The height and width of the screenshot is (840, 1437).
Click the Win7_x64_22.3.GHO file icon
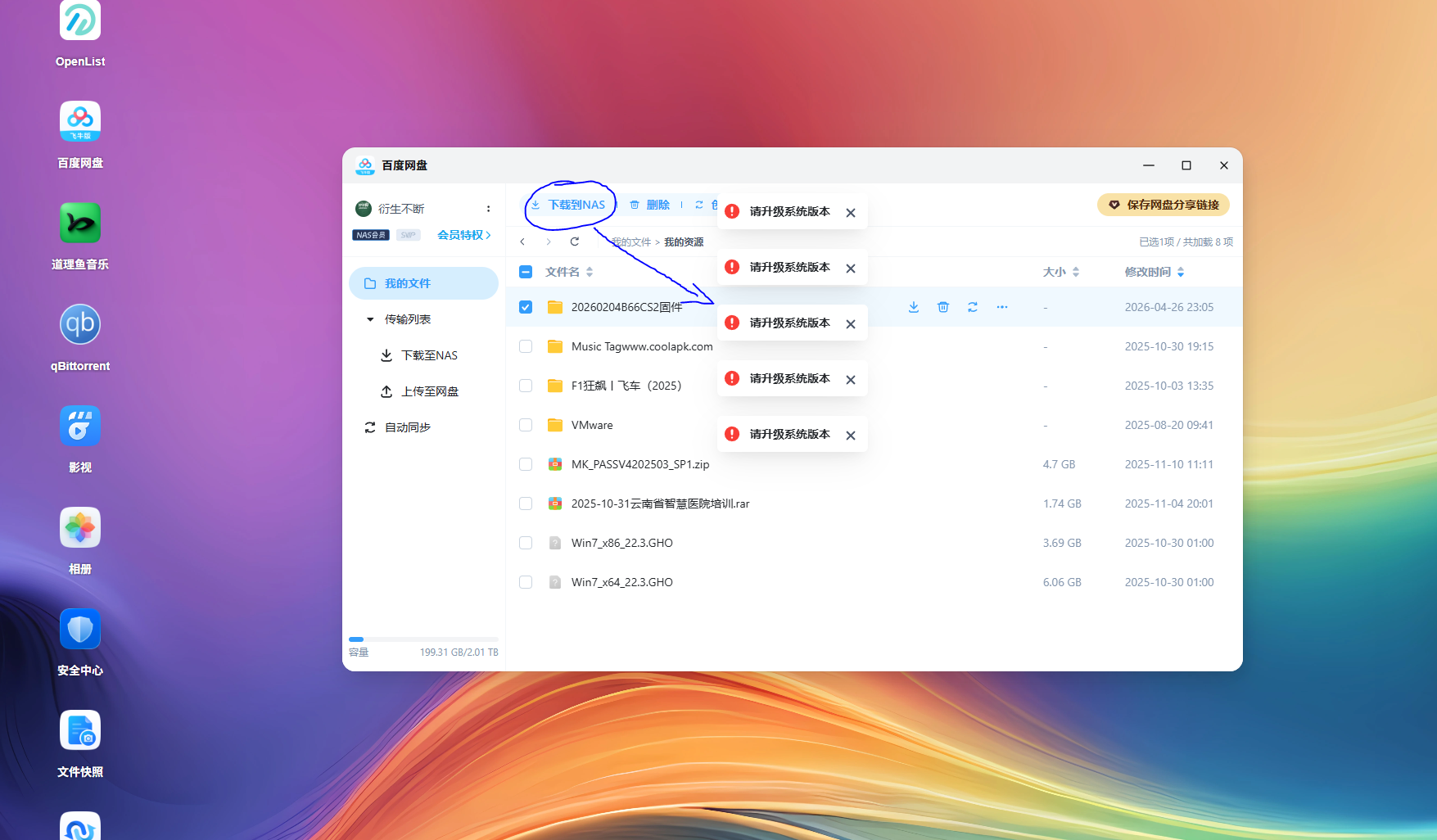(555, 582)
